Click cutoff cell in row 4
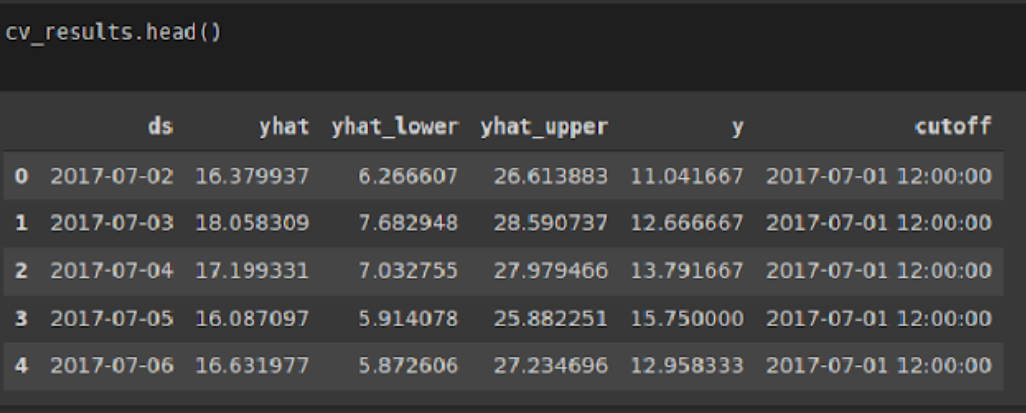Viewport: 1026px width, 413px height. [879, 365]
